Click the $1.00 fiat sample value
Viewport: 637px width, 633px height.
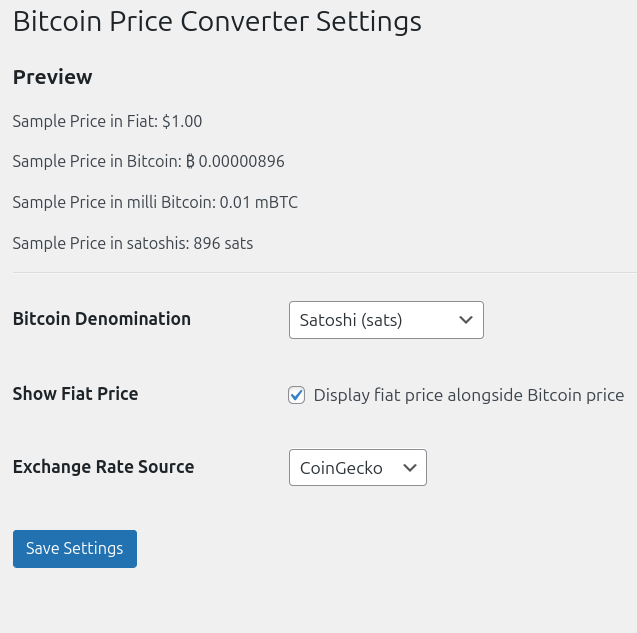(x=182, y=121)
